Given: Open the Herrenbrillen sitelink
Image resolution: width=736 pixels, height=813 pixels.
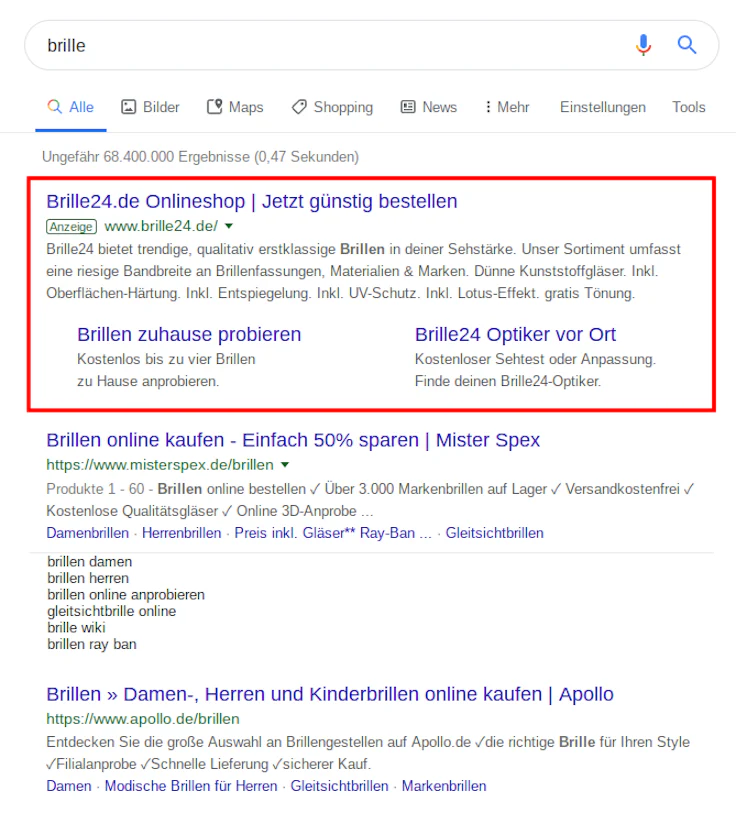Looking at the screenshot, I should pos(182,533).
